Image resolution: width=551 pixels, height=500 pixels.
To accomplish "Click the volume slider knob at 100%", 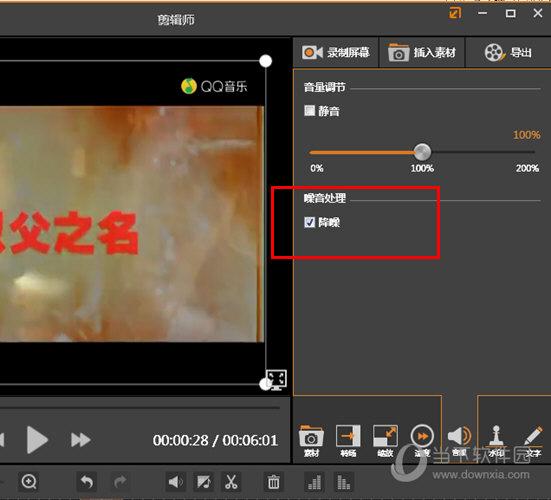I will coord(422,152).
